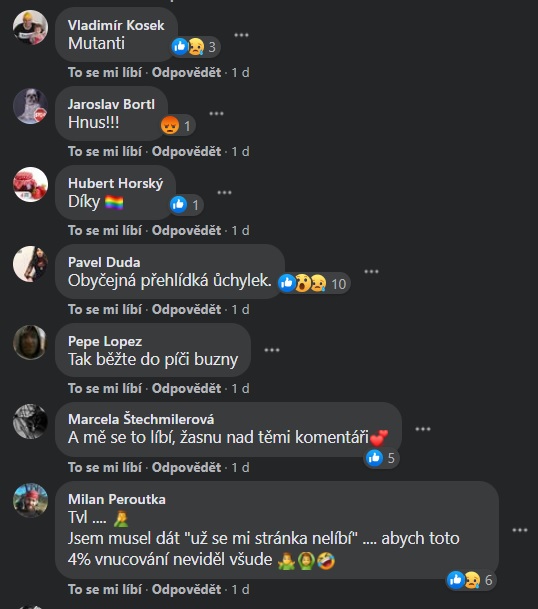This screenshot has width=538, height=609.
Task: Like Vladimír Kosek's comment via To se mi líbí
Action: tap(105, 72)
